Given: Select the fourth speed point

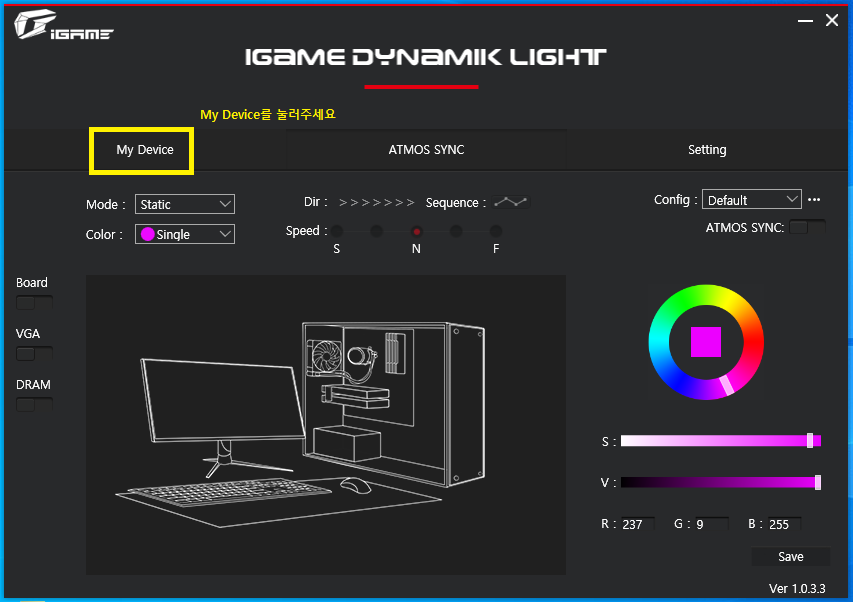Looking at the screenshot, I should (456, 232).
